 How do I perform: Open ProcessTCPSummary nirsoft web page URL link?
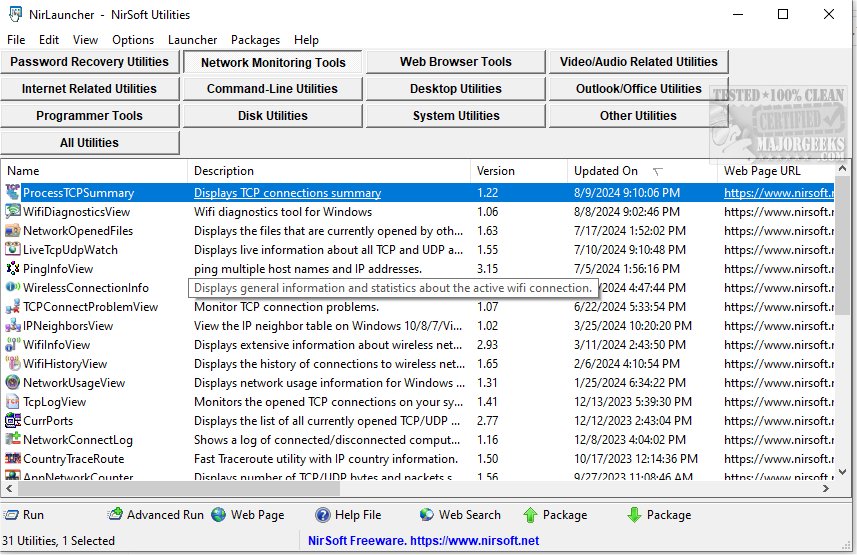(779, 192)
